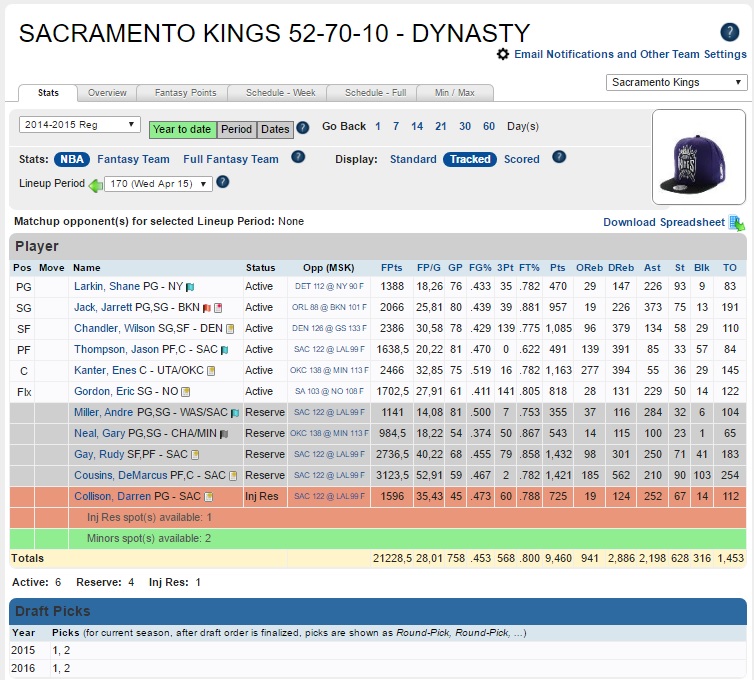Click red note icon for Jarrett Jack

(218, 308)
